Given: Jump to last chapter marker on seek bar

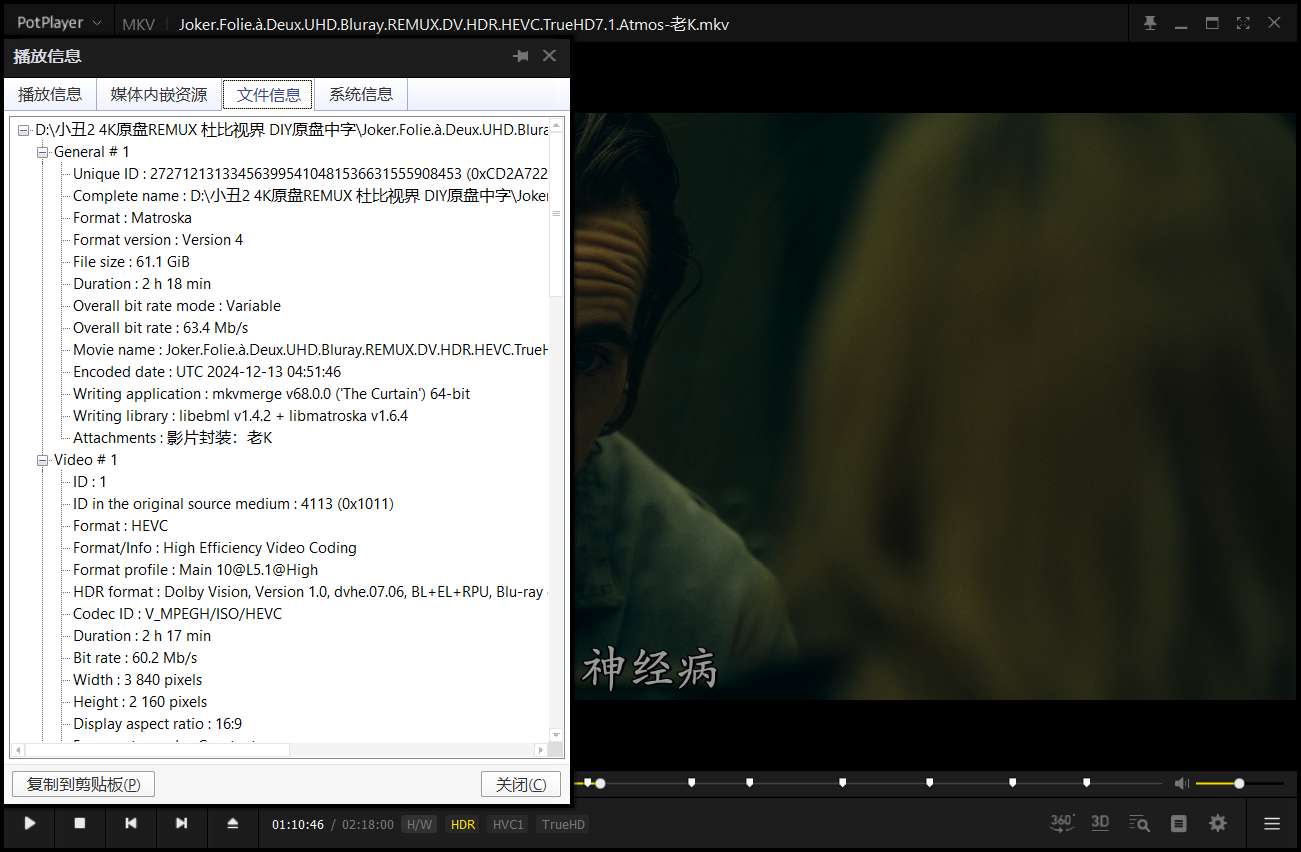Looking at the screenshot, I should tap(1086, 782).
